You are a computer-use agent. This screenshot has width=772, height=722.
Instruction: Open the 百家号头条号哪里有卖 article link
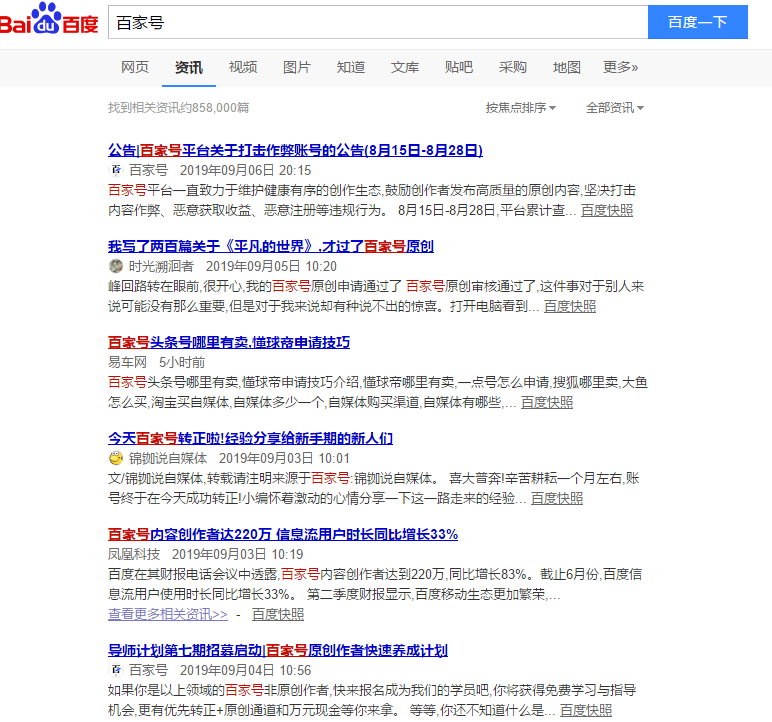coord(229,342)
